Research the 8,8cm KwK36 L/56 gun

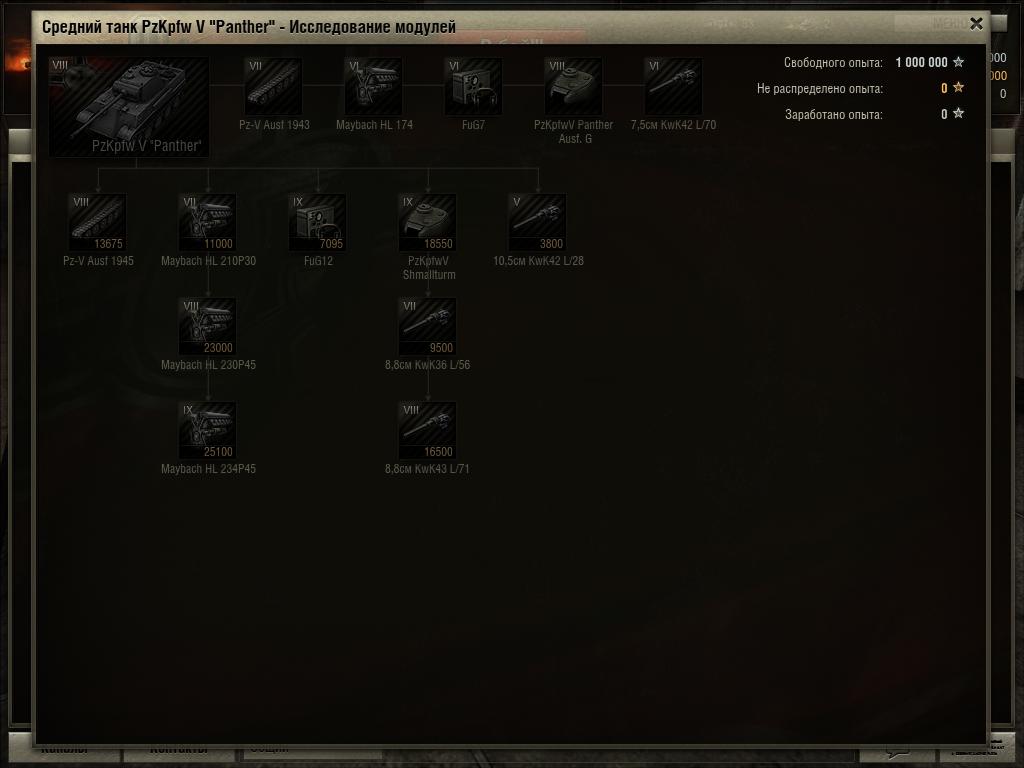pos(428,327)
